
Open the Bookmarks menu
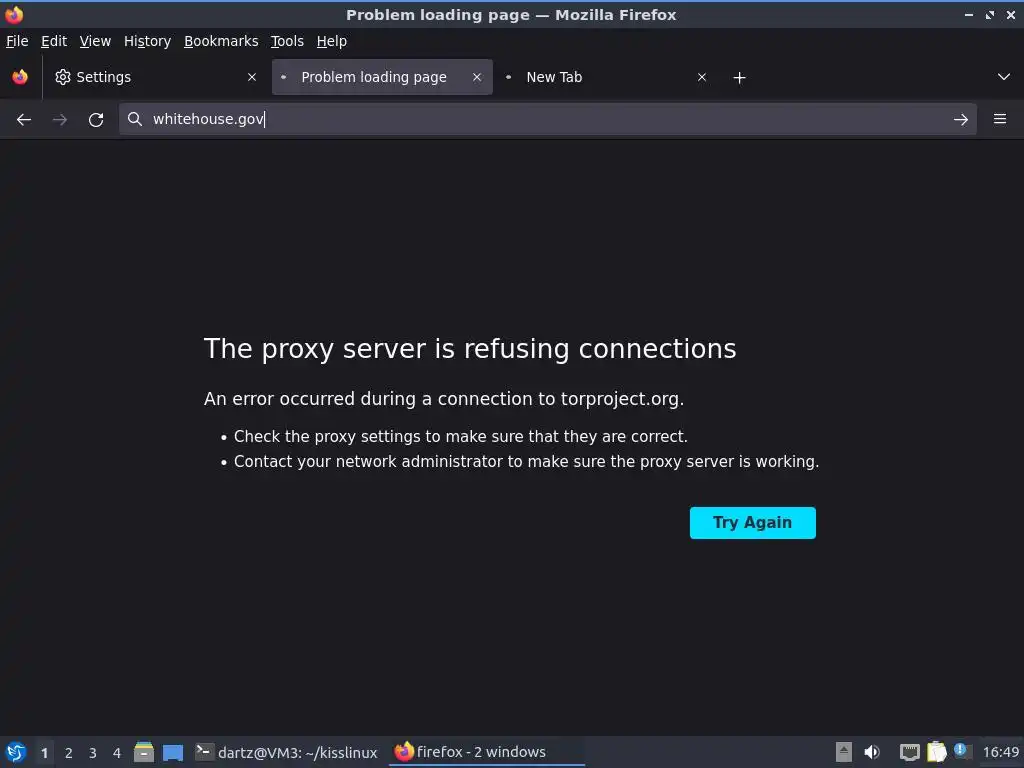(x=221, y=41)
